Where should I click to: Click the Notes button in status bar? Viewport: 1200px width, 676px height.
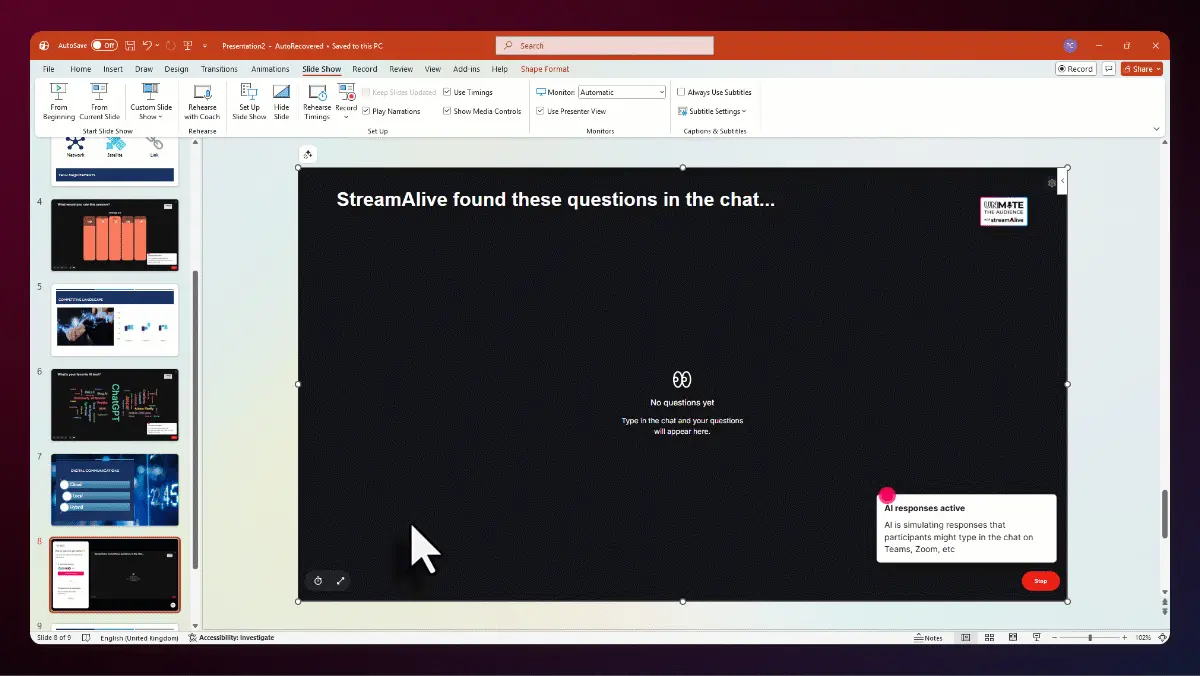[x=928, y=637]
